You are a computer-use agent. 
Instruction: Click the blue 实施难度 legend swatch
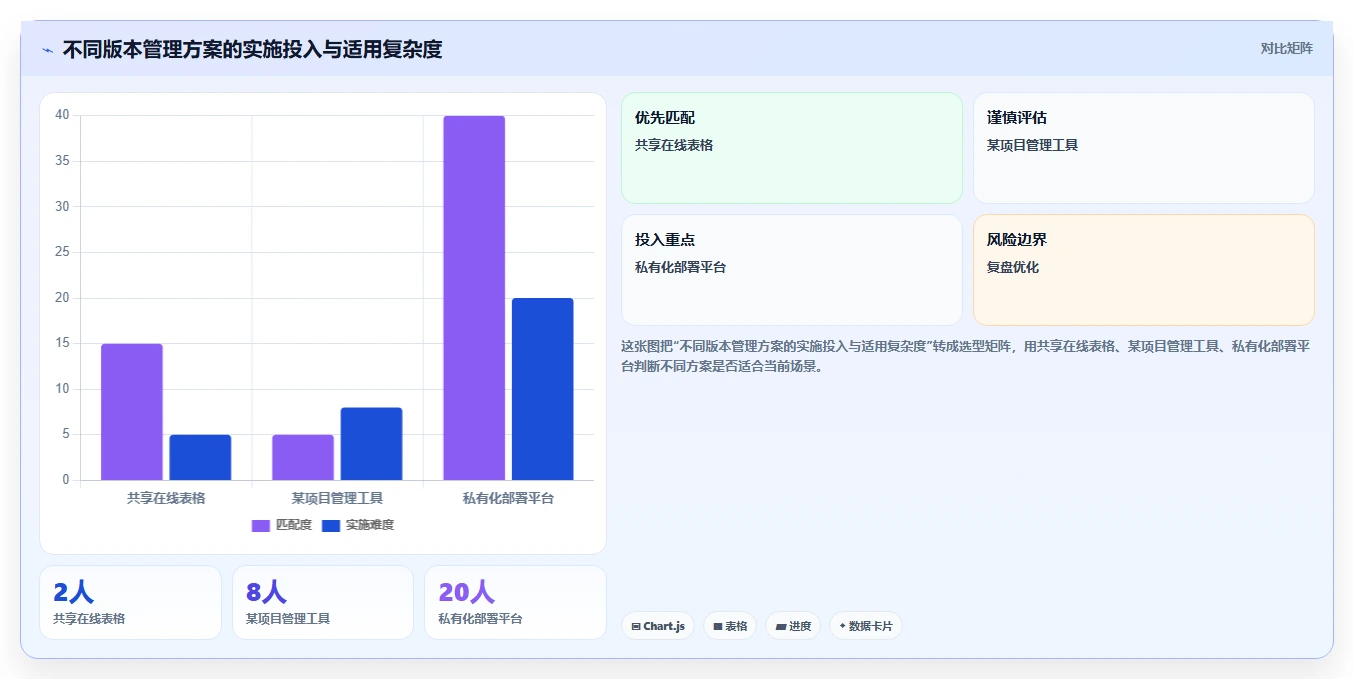click(x=331, y=525)
